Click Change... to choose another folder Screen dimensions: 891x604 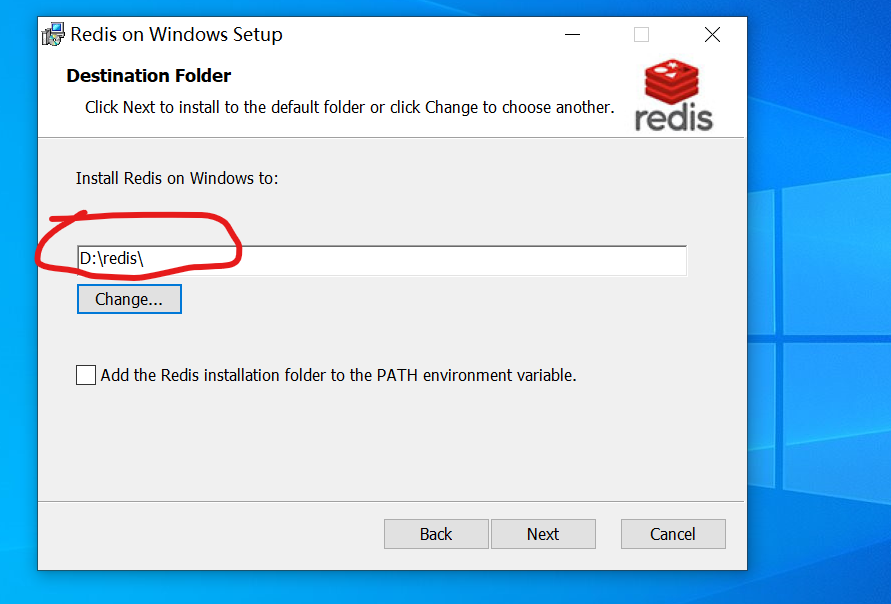click(129, 299)
